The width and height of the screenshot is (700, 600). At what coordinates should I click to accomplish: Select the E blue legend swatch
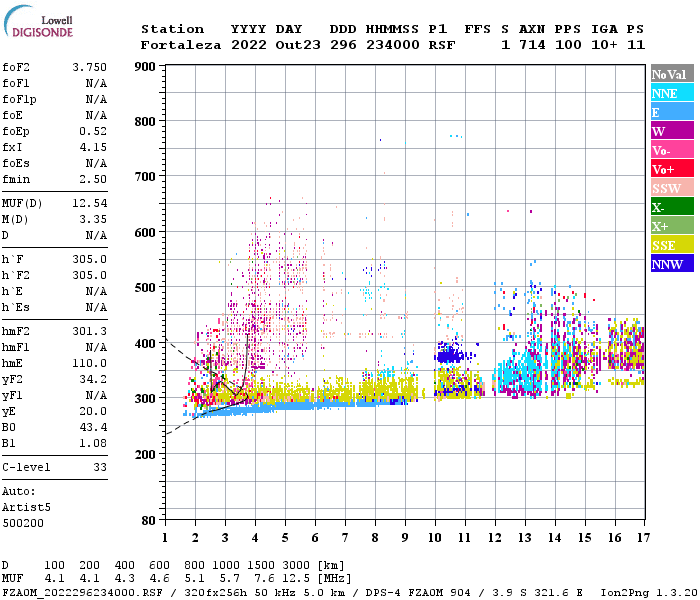coord(672,112)
